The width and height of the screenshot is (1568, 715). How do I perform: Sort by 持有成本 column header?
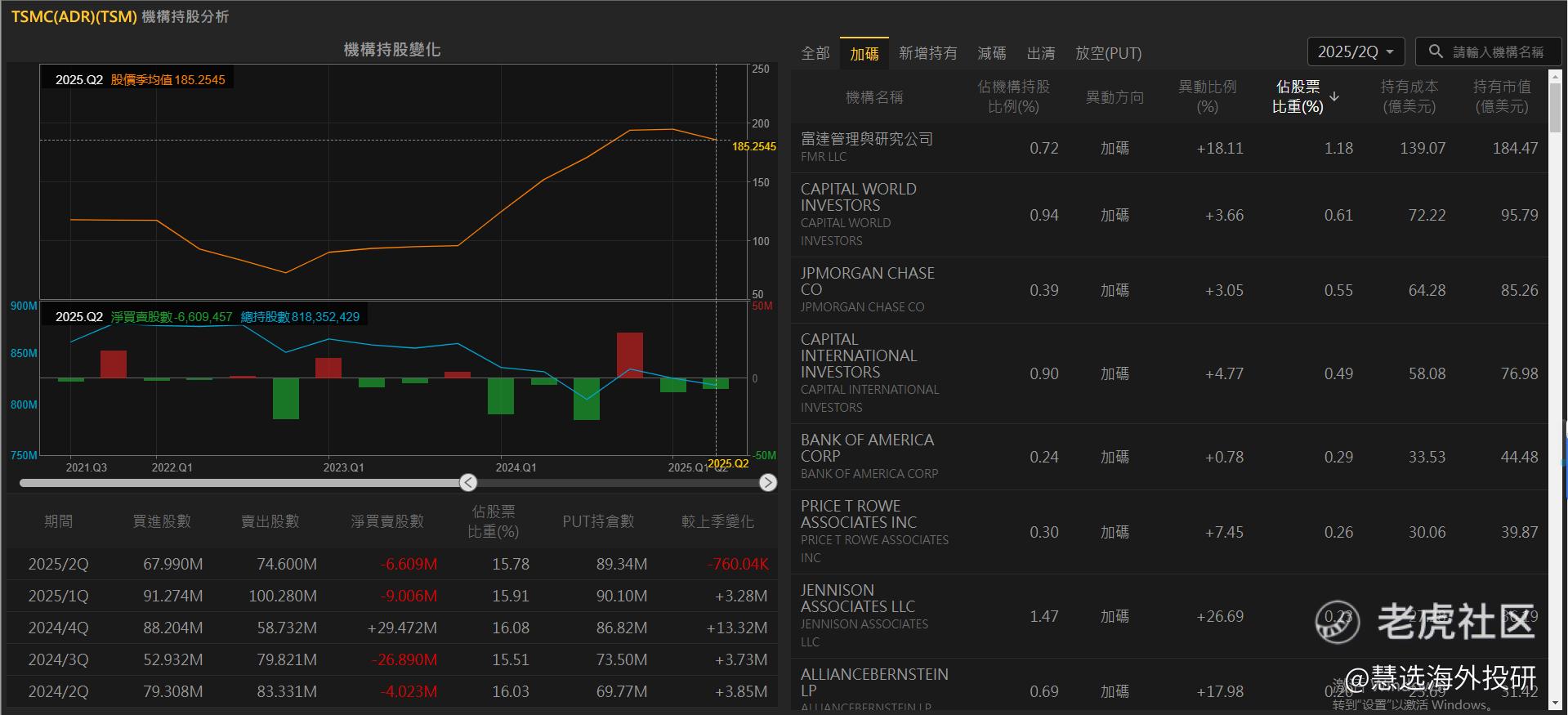[1409, 96]
